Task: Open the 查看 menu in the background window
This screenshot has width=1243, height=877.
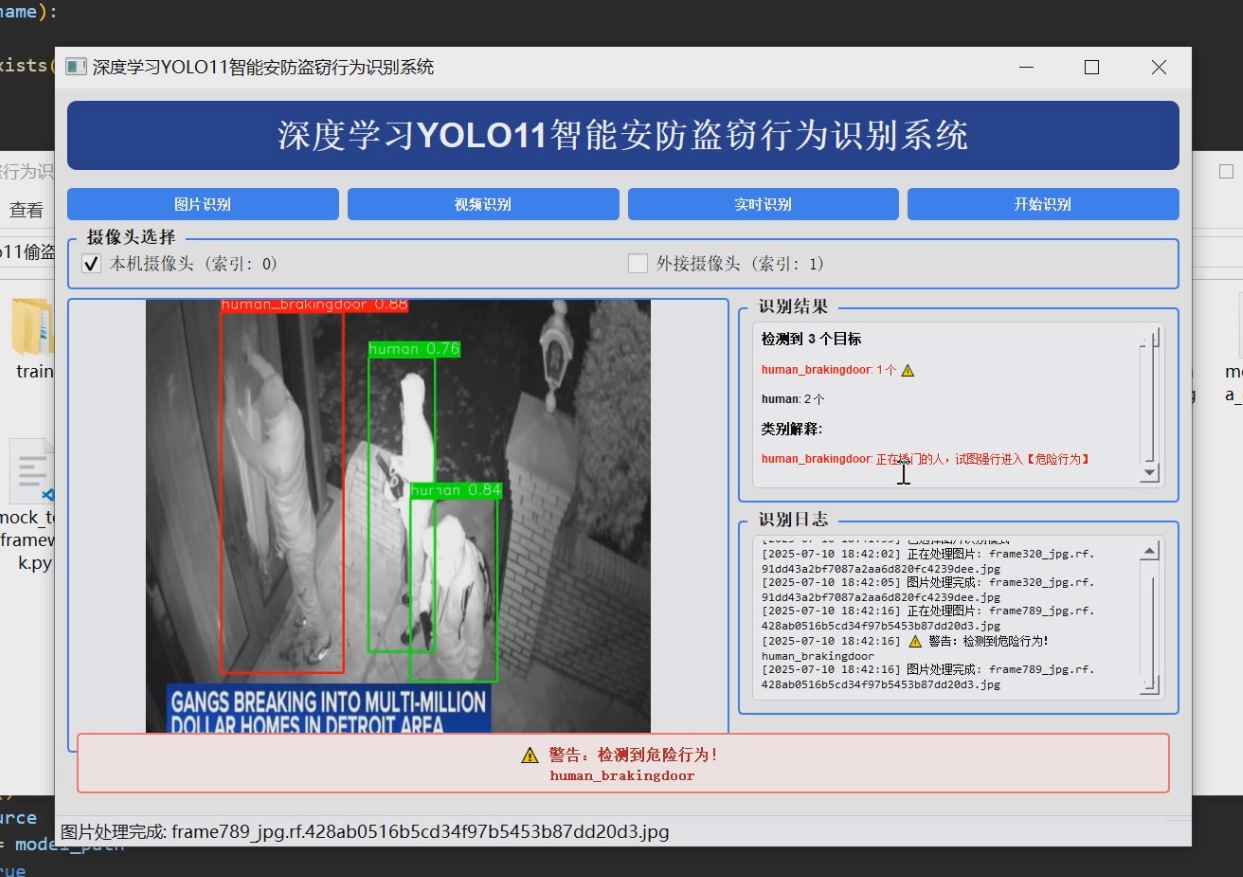Action: 26,210
